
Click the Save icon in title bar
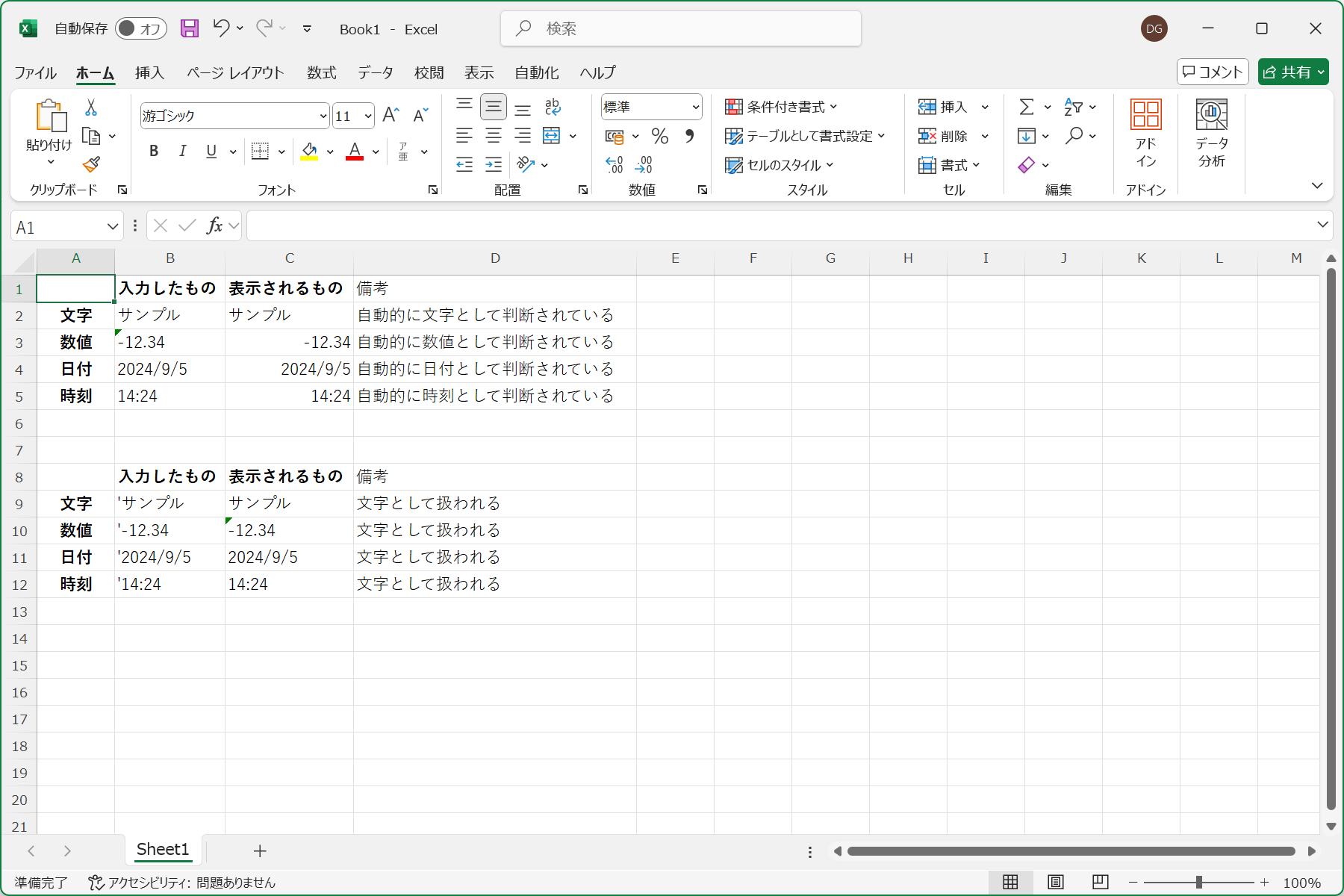point(190,28)
